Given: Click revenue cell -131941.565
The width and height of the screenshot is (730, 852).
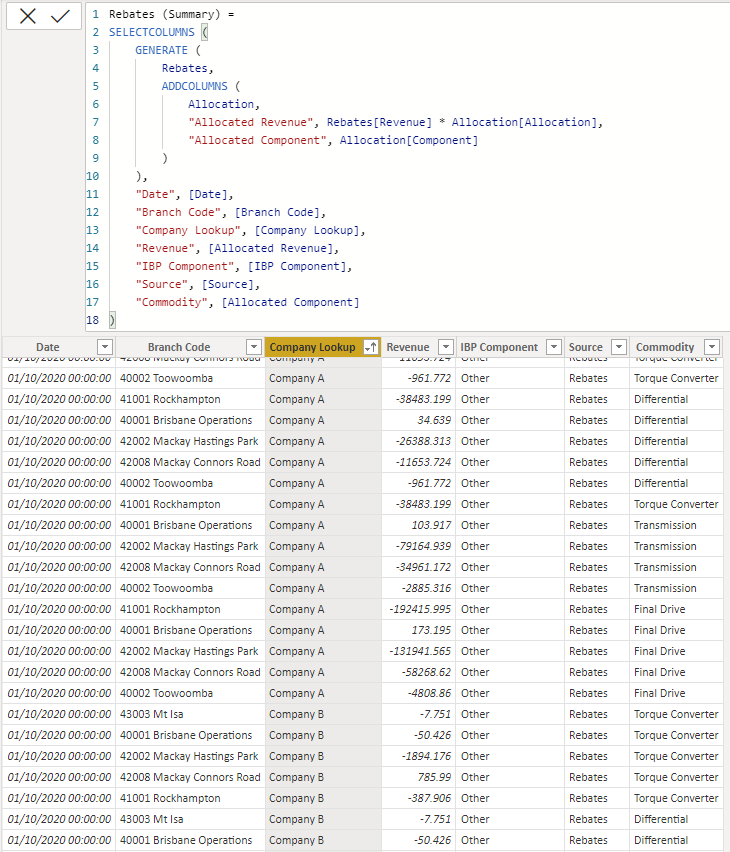Looking at the screenshot, I should pyautogui.click(x=420, y=651).
